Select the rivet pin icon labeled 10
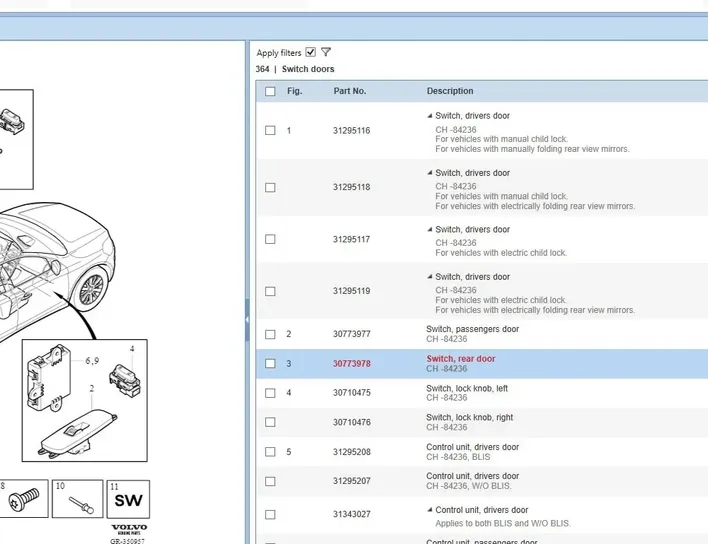The image size is (708, 544). click(76, 501)
